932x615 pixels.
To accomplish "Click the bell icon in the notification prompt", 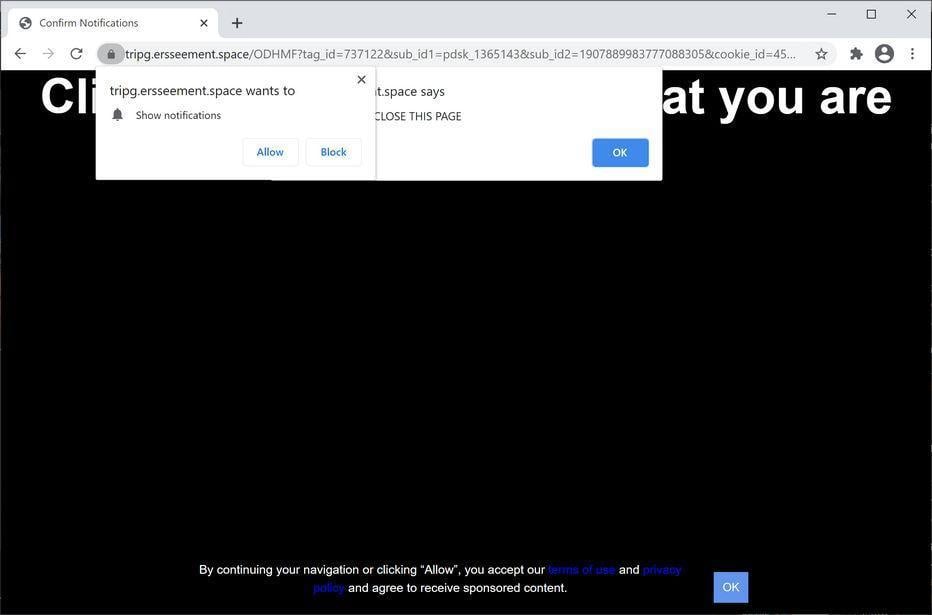I will [117, 114].
